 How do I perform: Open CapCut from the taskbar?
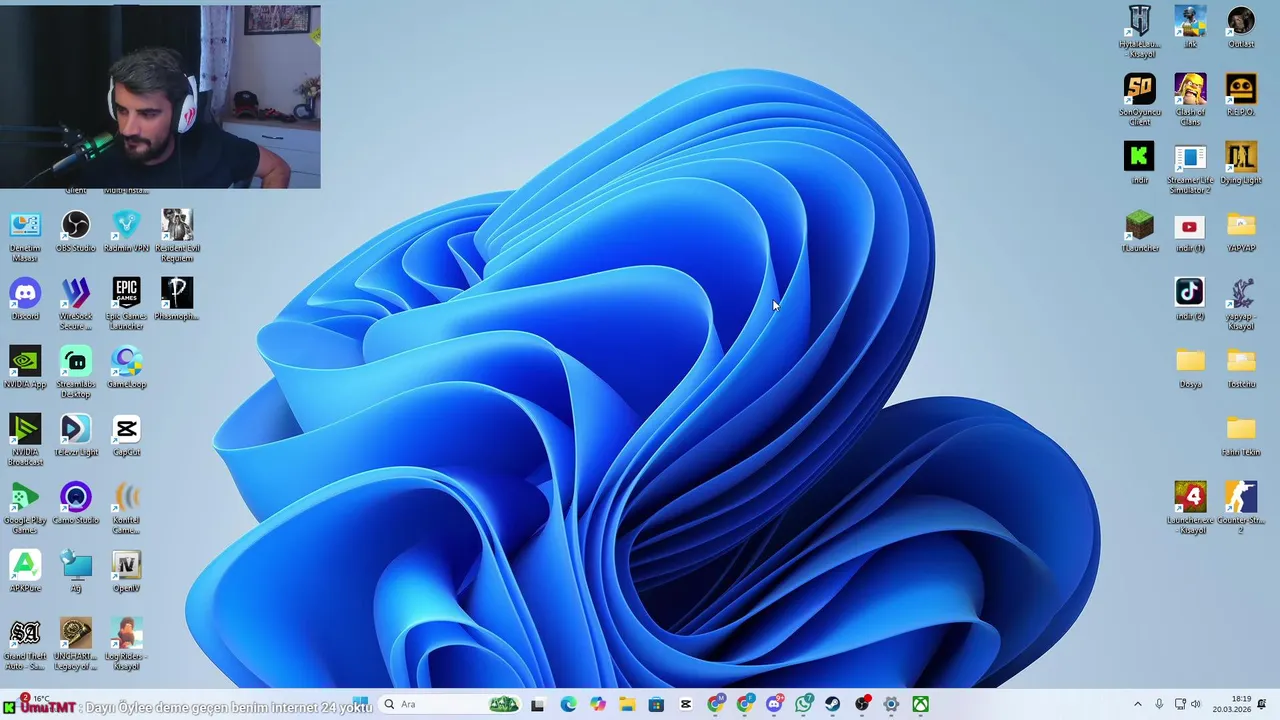[x=686, y=704]
